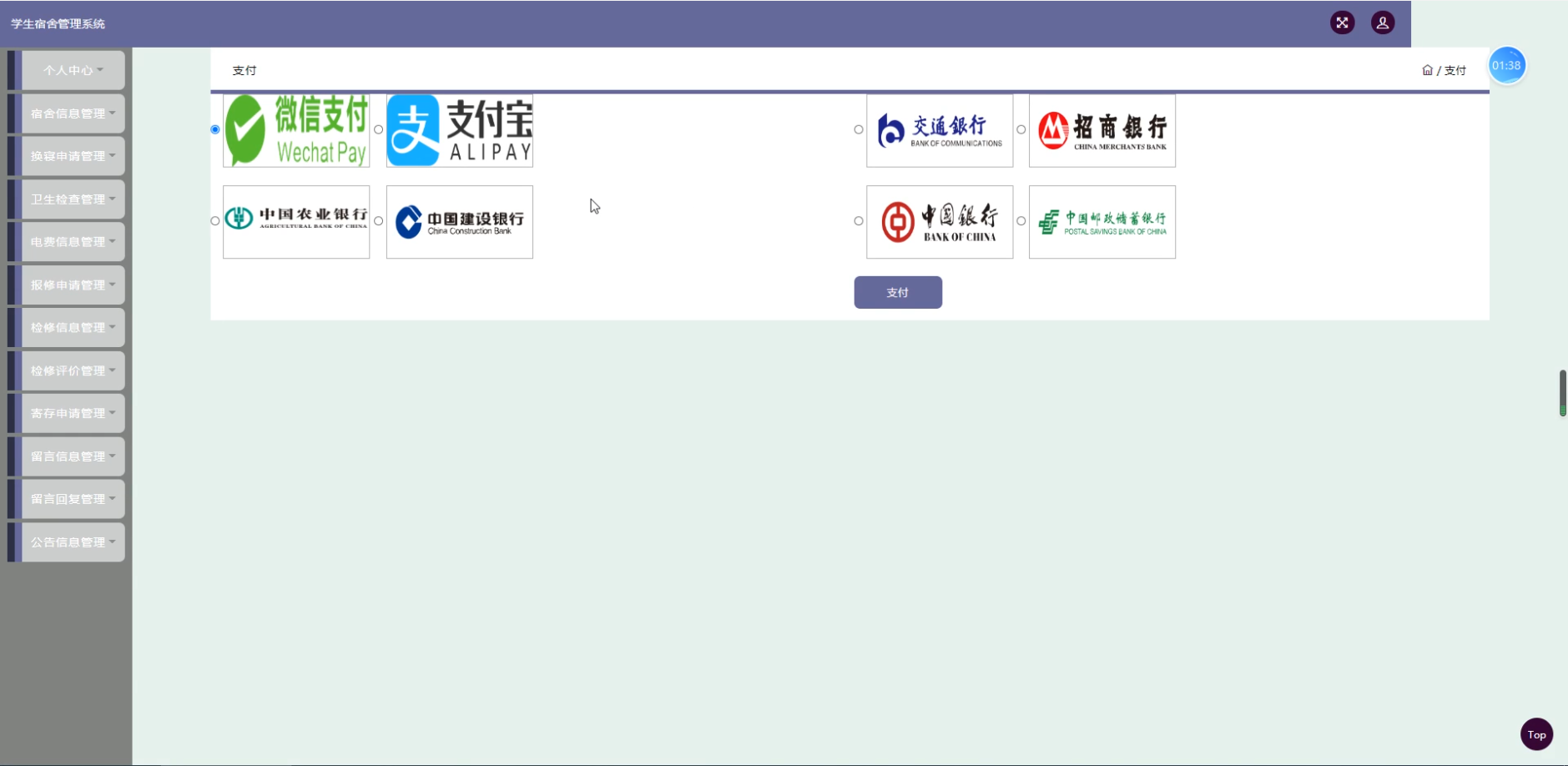Image resolution: width=1568 pixels, height=766 pixels.
Task: Click the Alipay logo
Action: pos(460,130)
